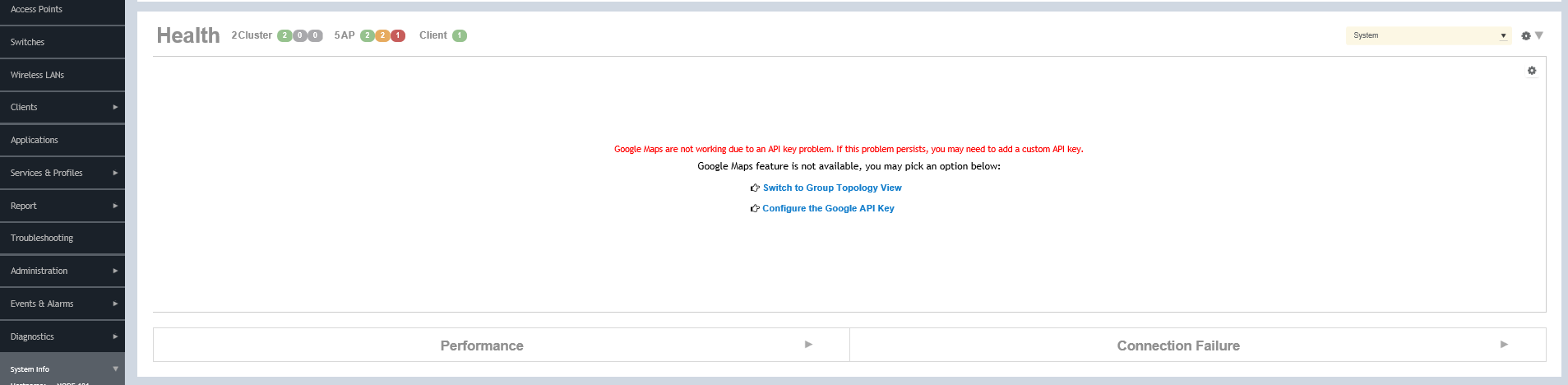This screenshot has height=385, width=1568.
Task: Click the red AP badge showing 1
Action: 398,35
